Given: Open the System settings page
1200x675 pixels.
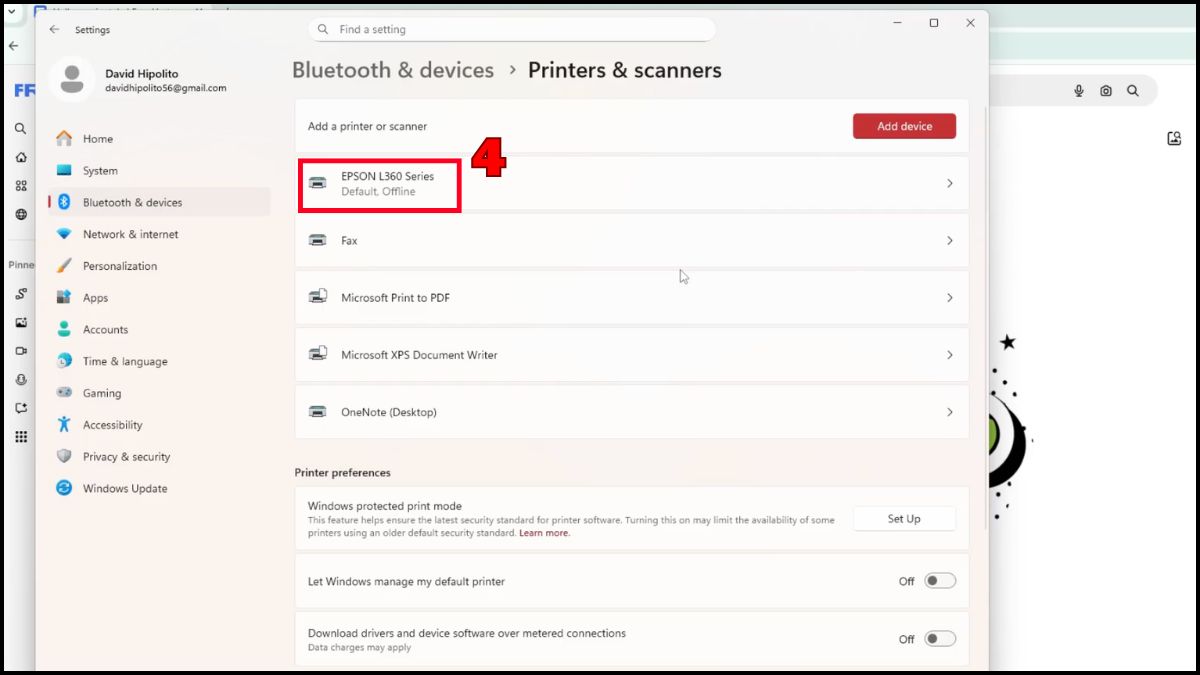Looking at the screenshot, I should click(x=159, y=171).
